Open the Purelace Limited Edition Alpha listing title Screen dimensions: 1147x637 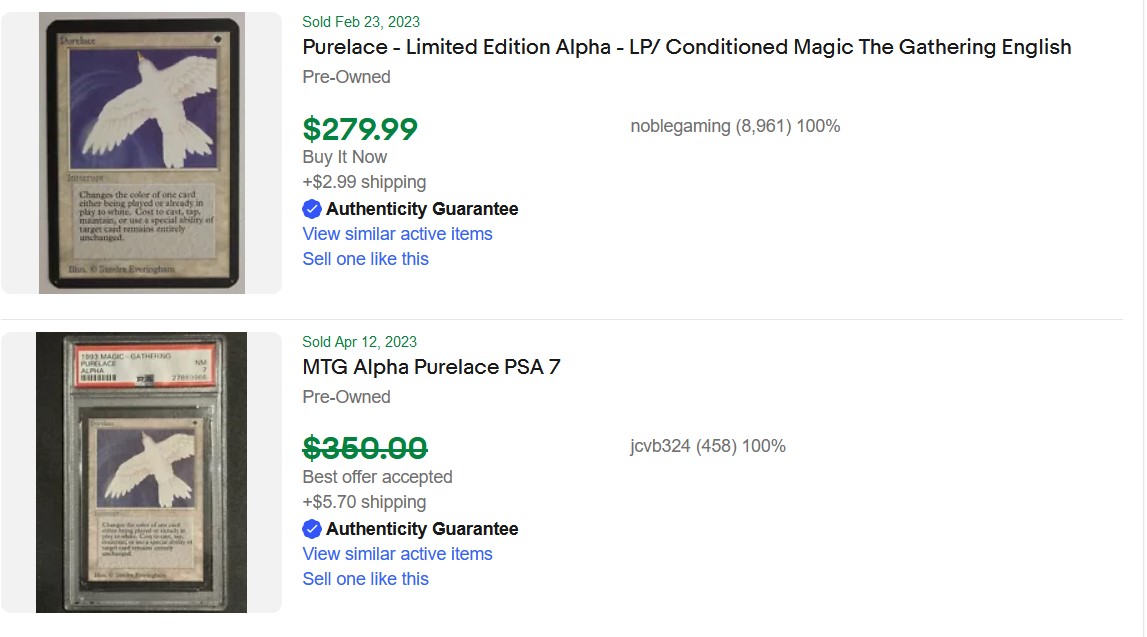click(686, 47)
